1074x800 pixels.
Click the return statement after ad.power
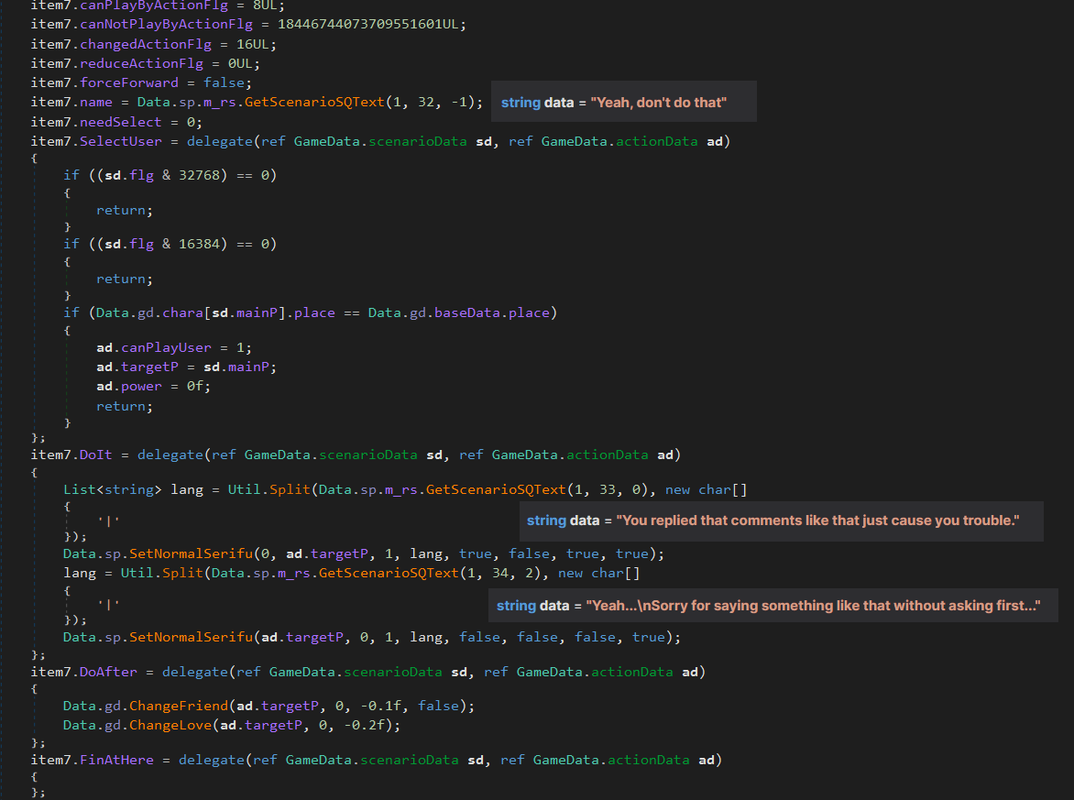click(x=125, y=406)
